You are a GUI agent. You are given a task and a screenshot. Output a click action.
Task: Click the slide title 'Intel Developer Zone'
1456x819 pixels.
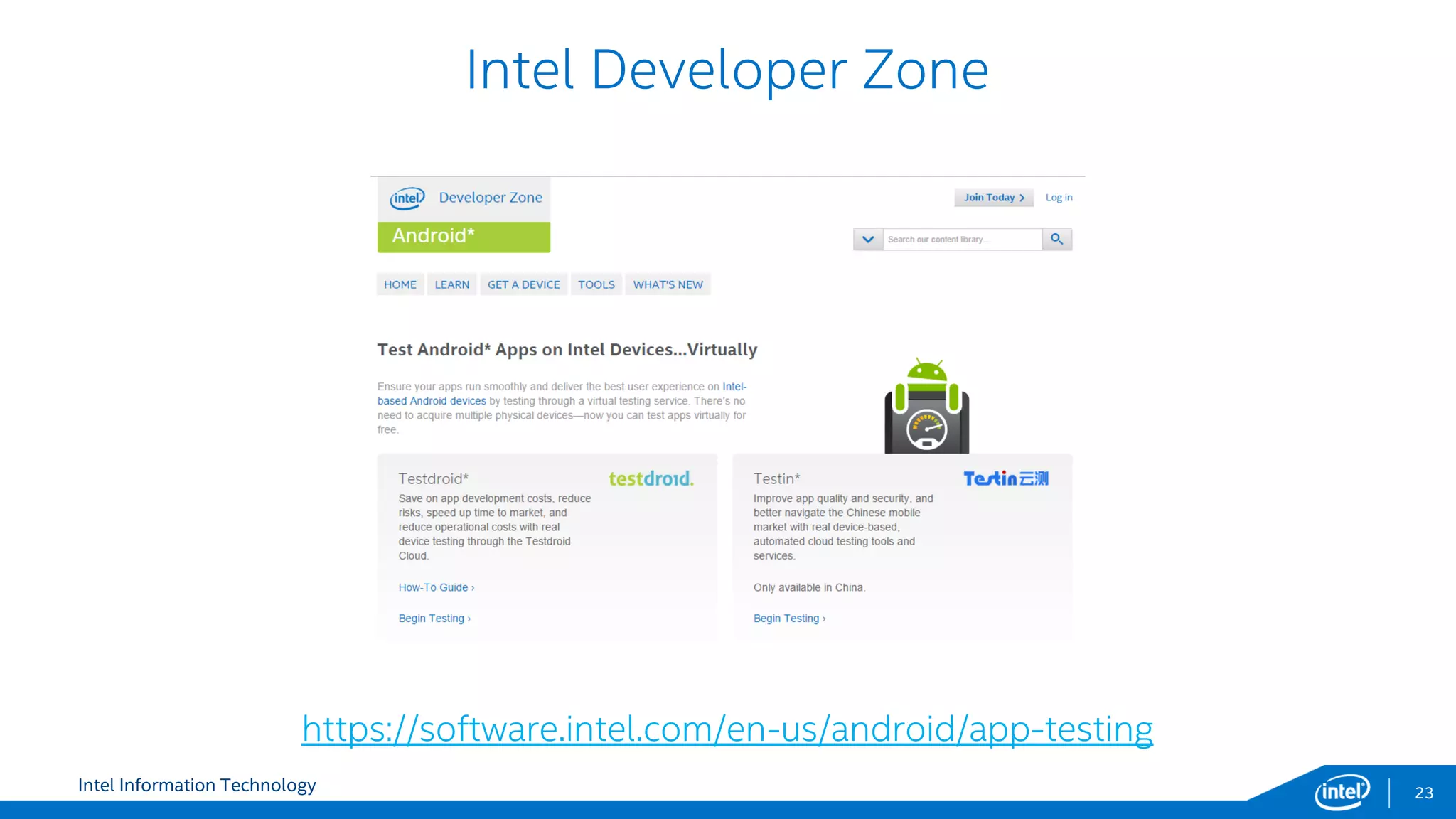point(727,70)
